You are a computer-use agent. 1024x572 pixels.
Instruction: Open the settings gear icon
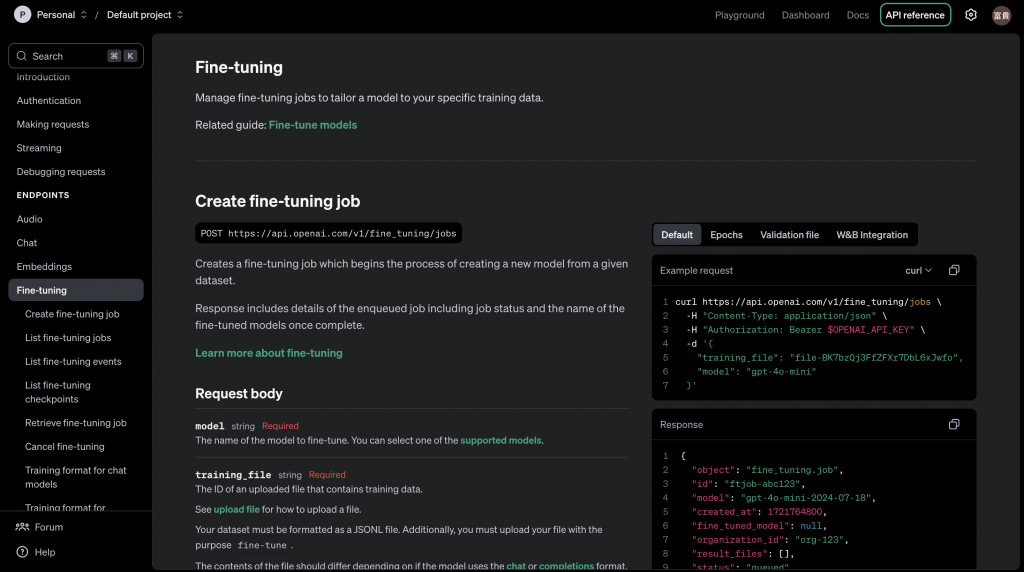click(x=970, y=15)
